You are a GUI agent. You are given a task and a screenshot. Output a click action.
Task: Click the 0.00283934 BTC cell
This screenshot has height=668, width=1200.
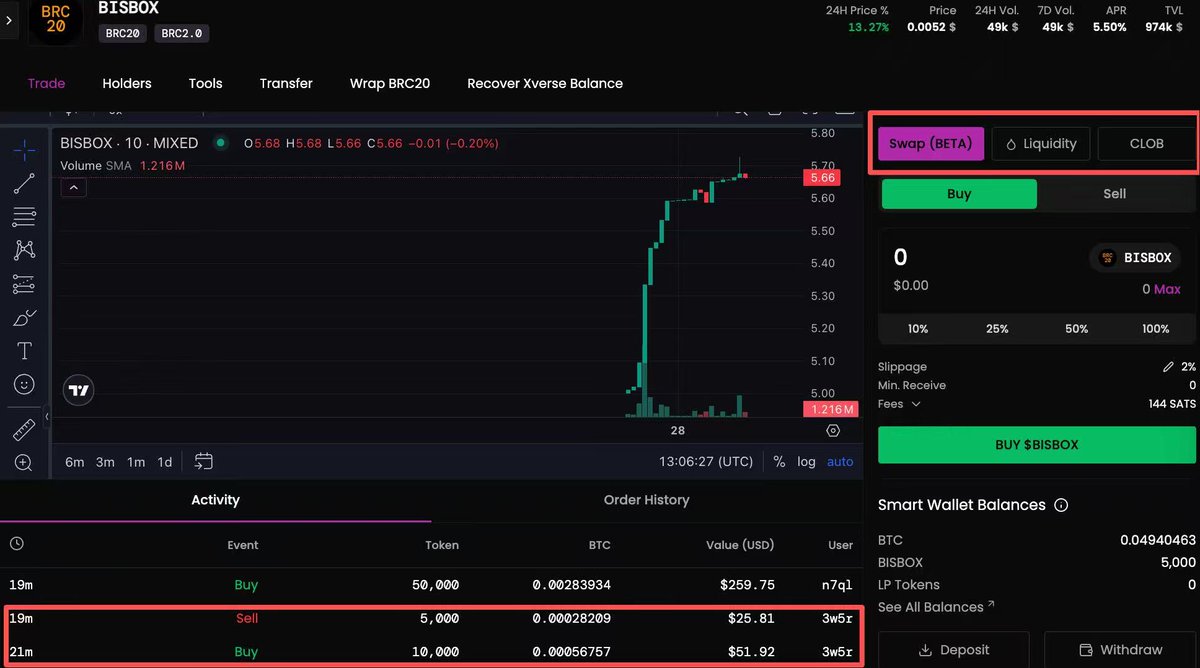click(571, 585)
